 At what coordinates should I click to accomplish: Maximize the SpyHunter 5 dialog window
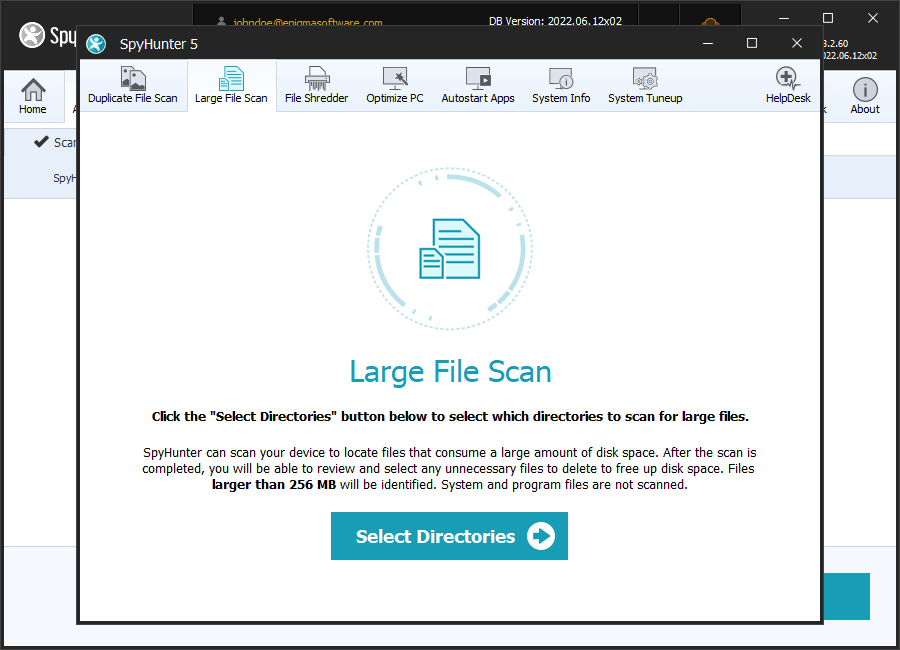(752, 43)
